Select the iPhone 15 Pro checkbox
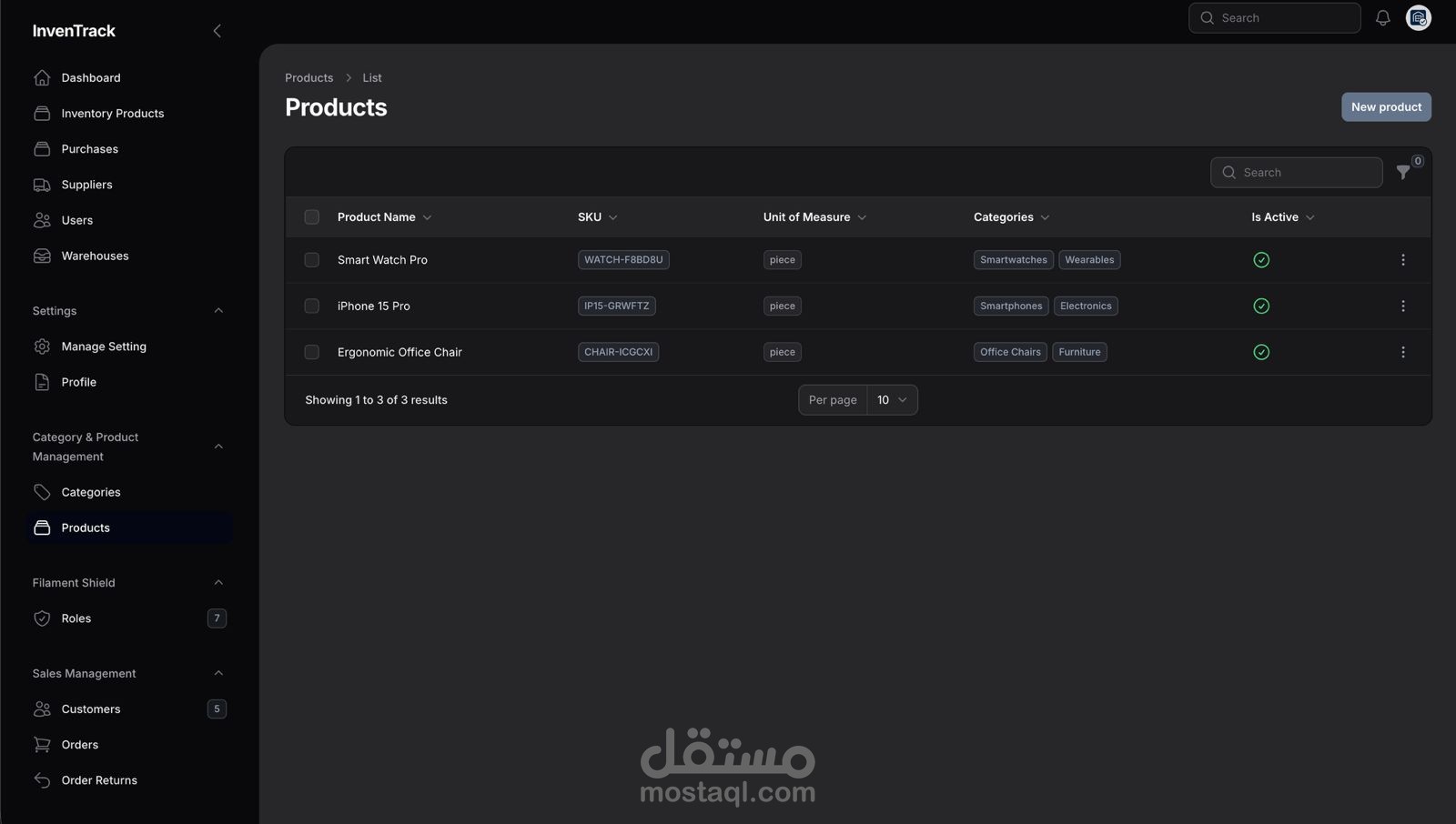Screen dimensions: 1456x824 311,306
